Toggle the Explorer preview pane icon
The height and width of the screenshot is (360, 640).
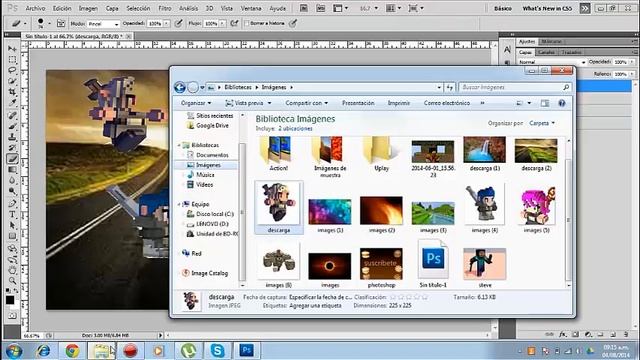click(545, 103)
